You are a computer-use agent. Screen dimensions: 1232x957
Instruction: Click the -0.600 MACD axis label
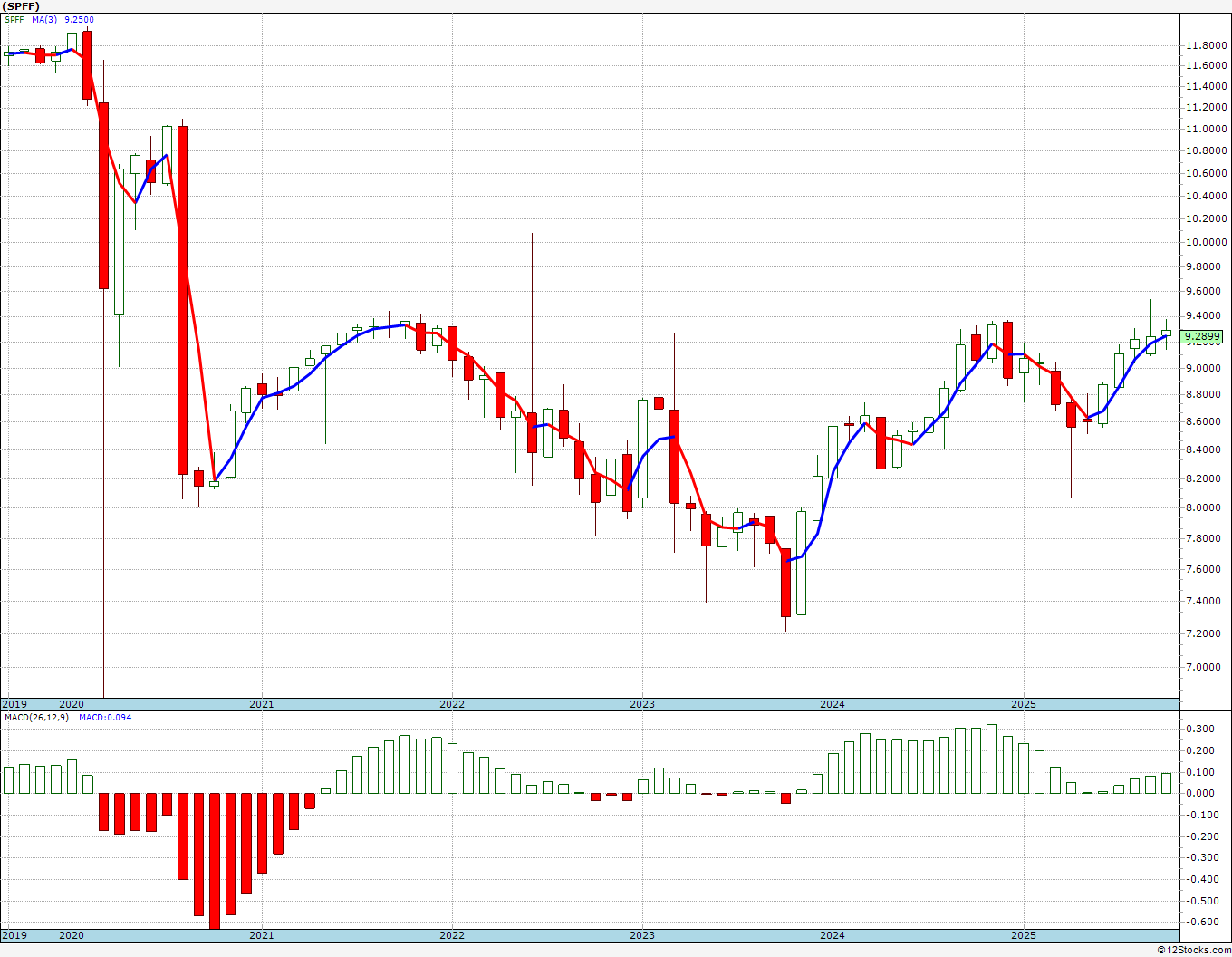click(x=1204, y=923)
